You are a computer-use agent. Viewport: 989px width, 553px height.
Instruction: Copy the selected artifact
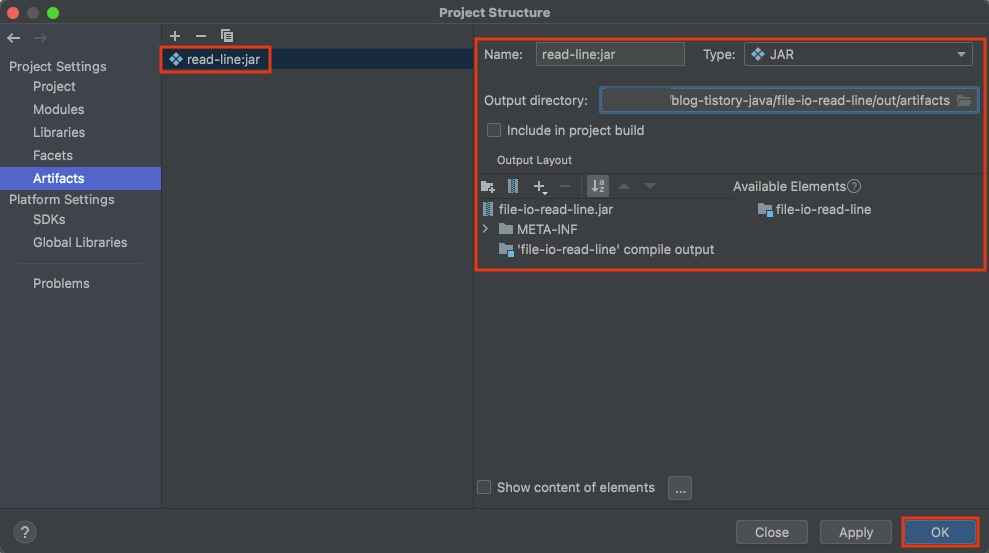point(227,36)
